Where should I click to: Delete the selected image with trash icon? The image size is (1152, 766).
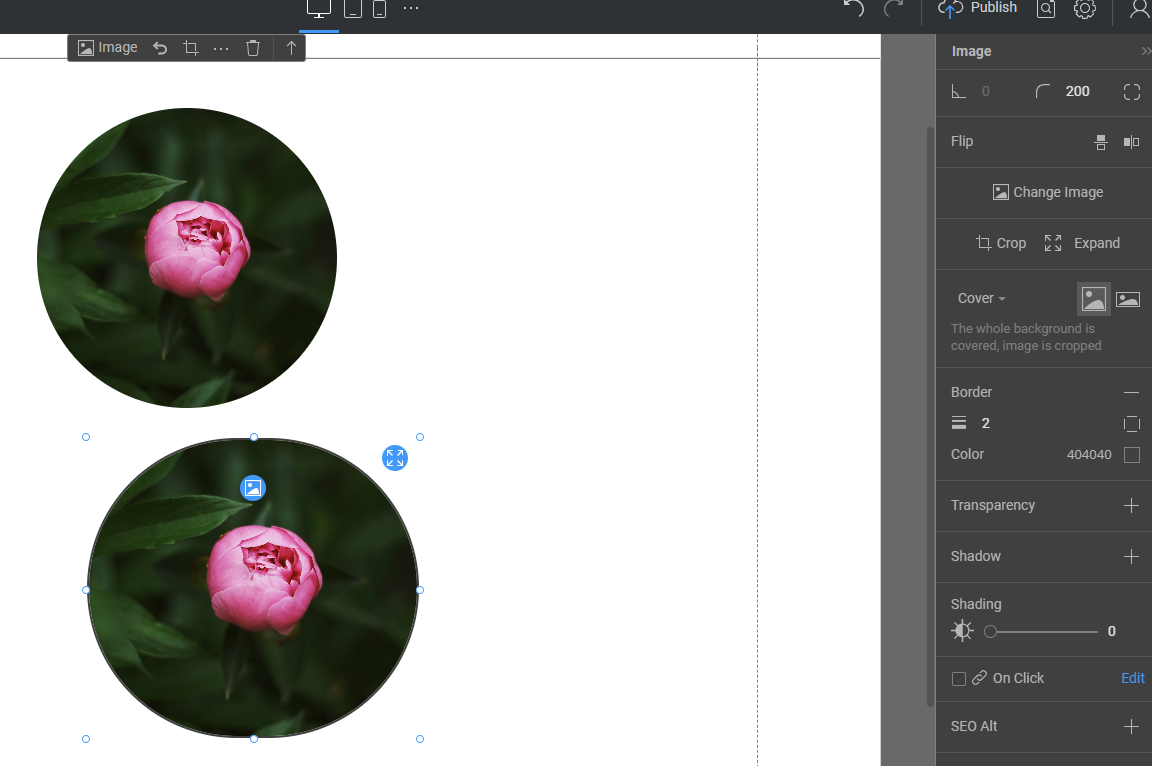click(x=253, y=48)
